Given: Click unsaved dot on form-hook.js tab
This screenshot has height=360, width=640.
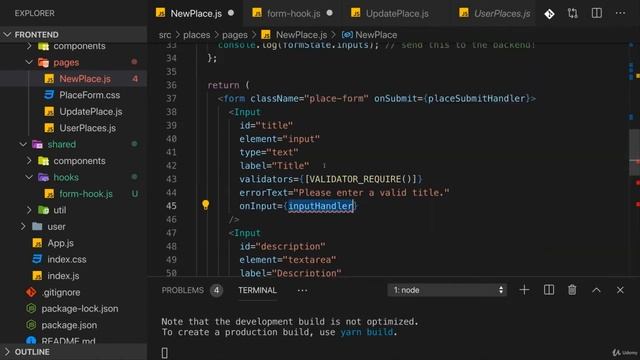Looking at the screenshot, I should coord(329,13).
